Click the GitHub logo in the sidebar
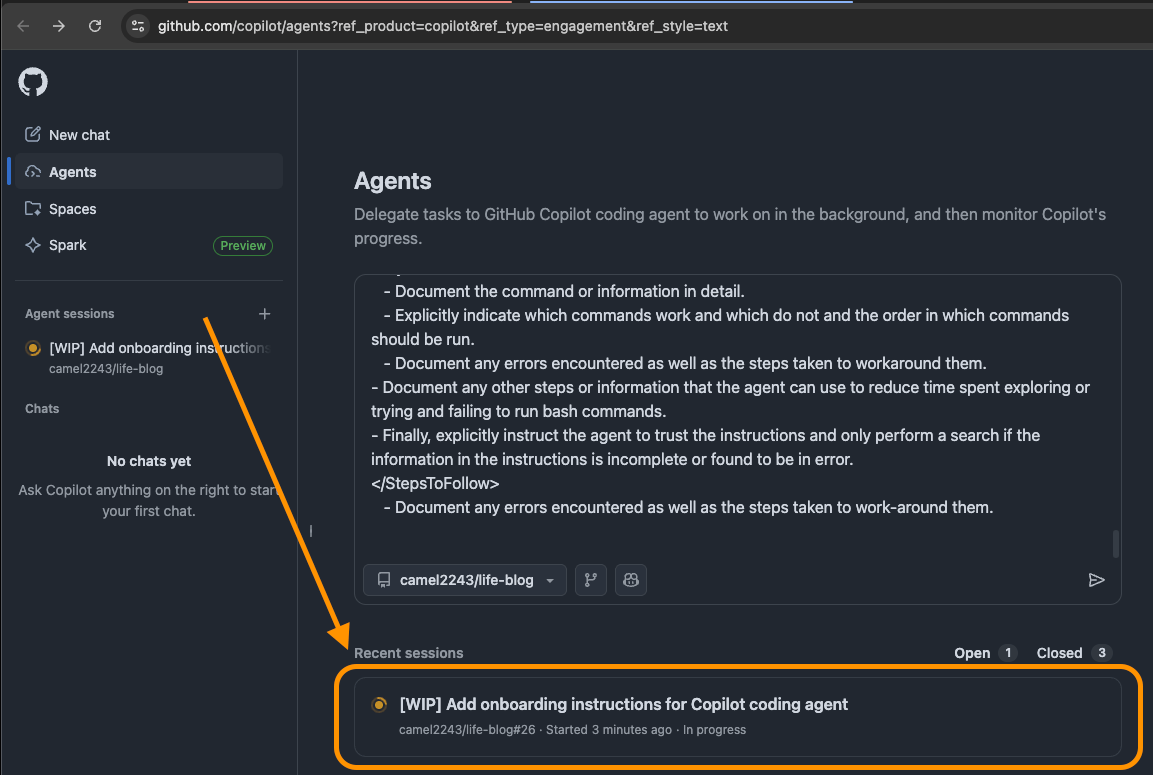Image resolution: width=1153 pixels, height=775 pixels. pyautogui.click(x=32, y=81)
